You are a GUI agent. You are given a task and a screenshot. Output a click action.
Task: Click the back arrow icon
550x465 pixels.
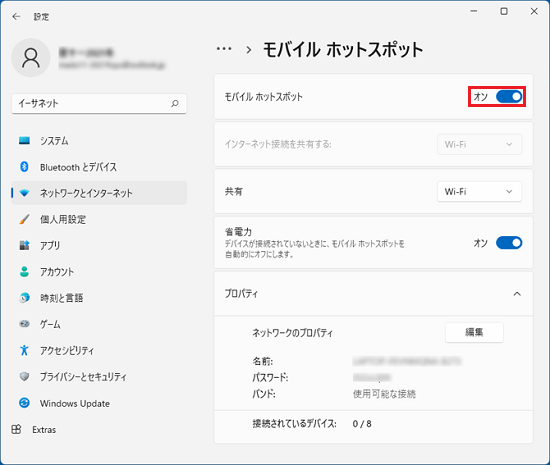(16, 16)
